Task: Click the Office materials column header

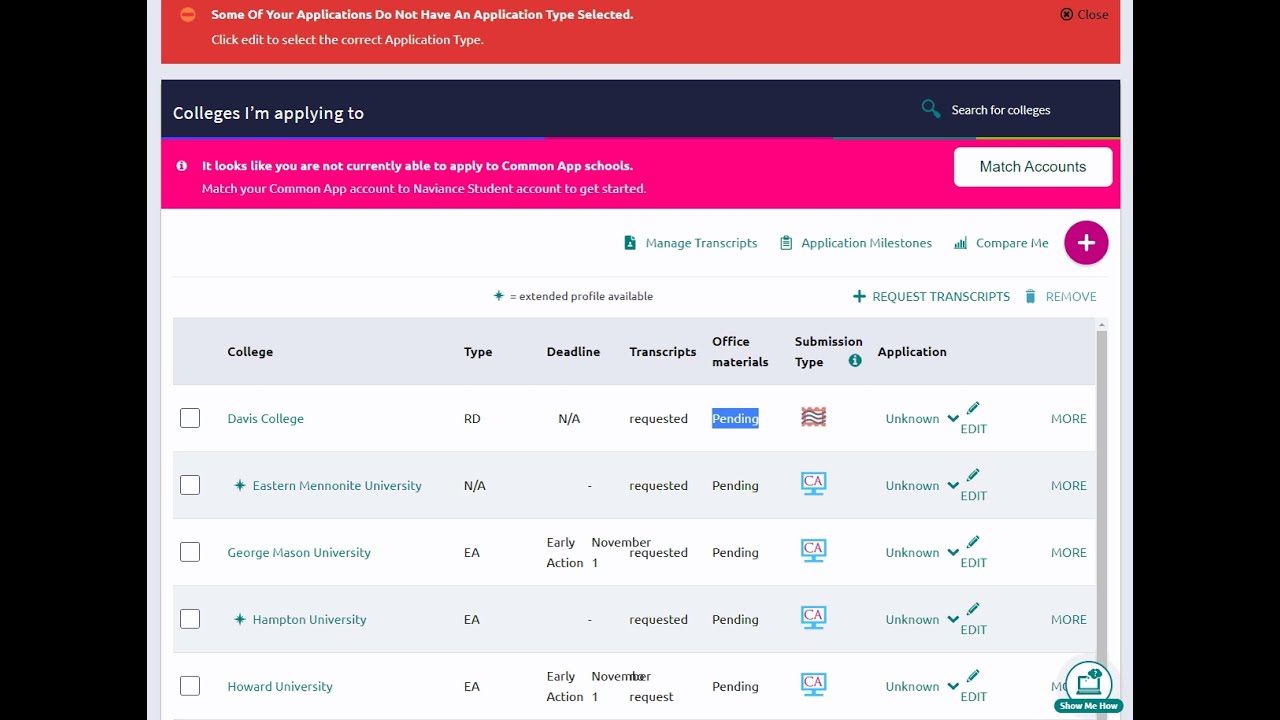Action: 740,351
